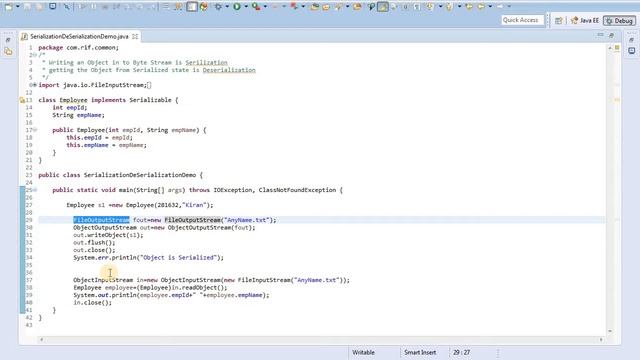640x360 pixels.
Task: Click the Next Annotation icon
Action: [x=430, y=7]
